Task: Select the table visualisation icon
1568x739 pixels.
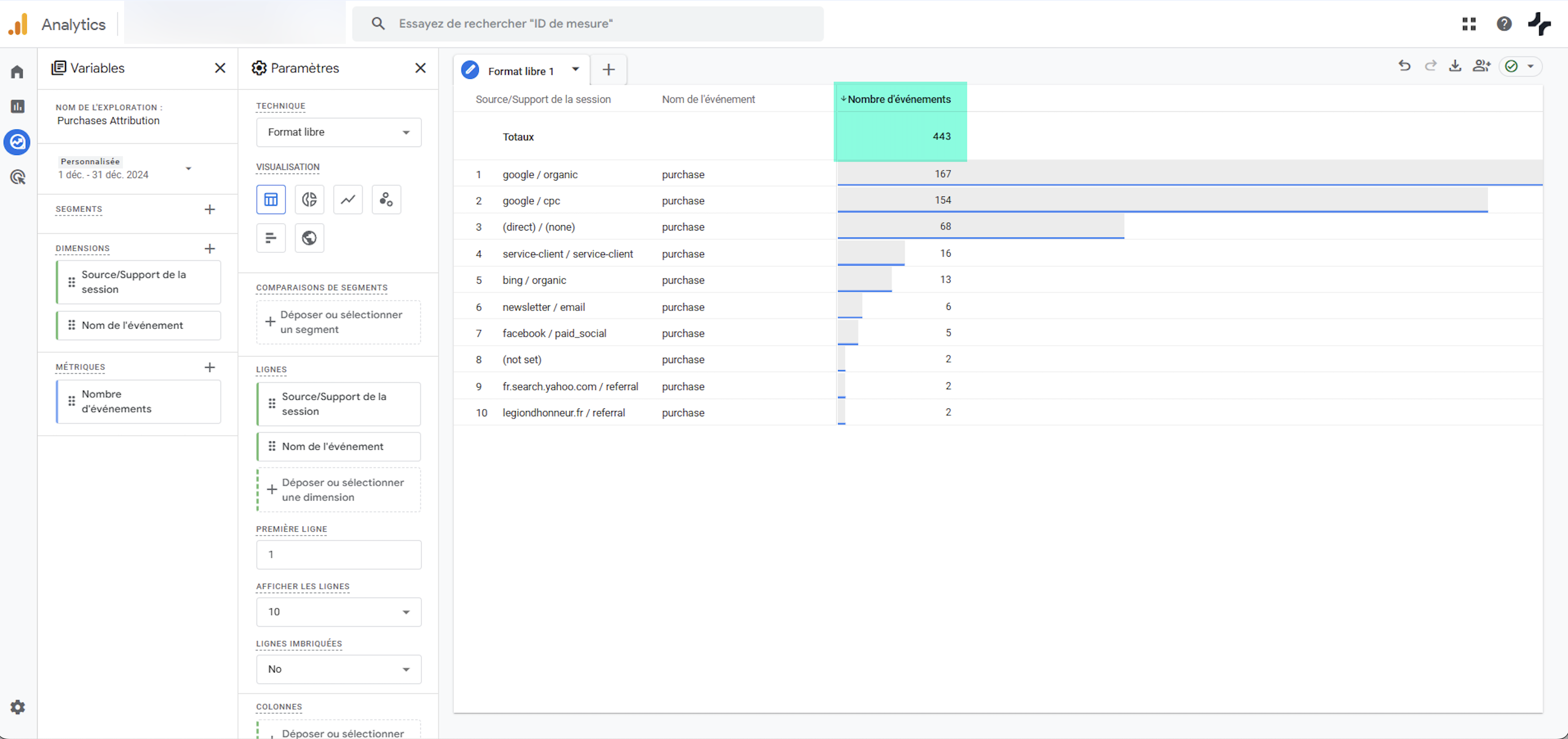Action: [x=271, y=200]
